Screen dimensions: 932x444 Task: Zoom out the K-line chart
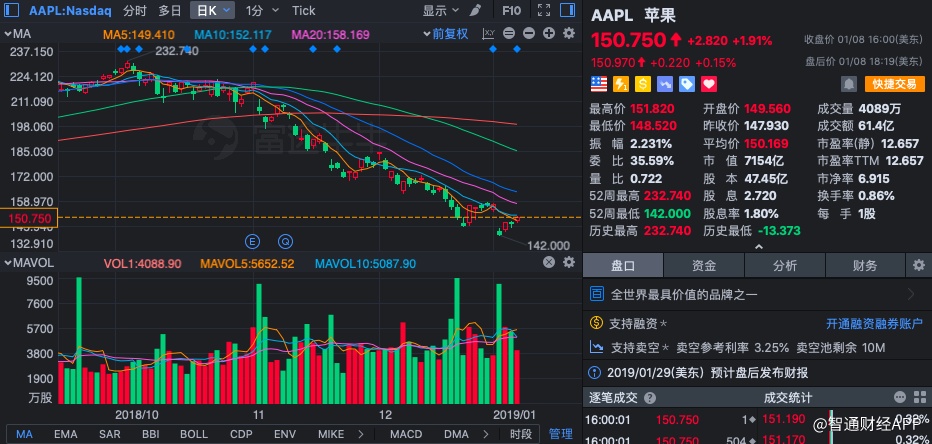click(x=528, y=33)
